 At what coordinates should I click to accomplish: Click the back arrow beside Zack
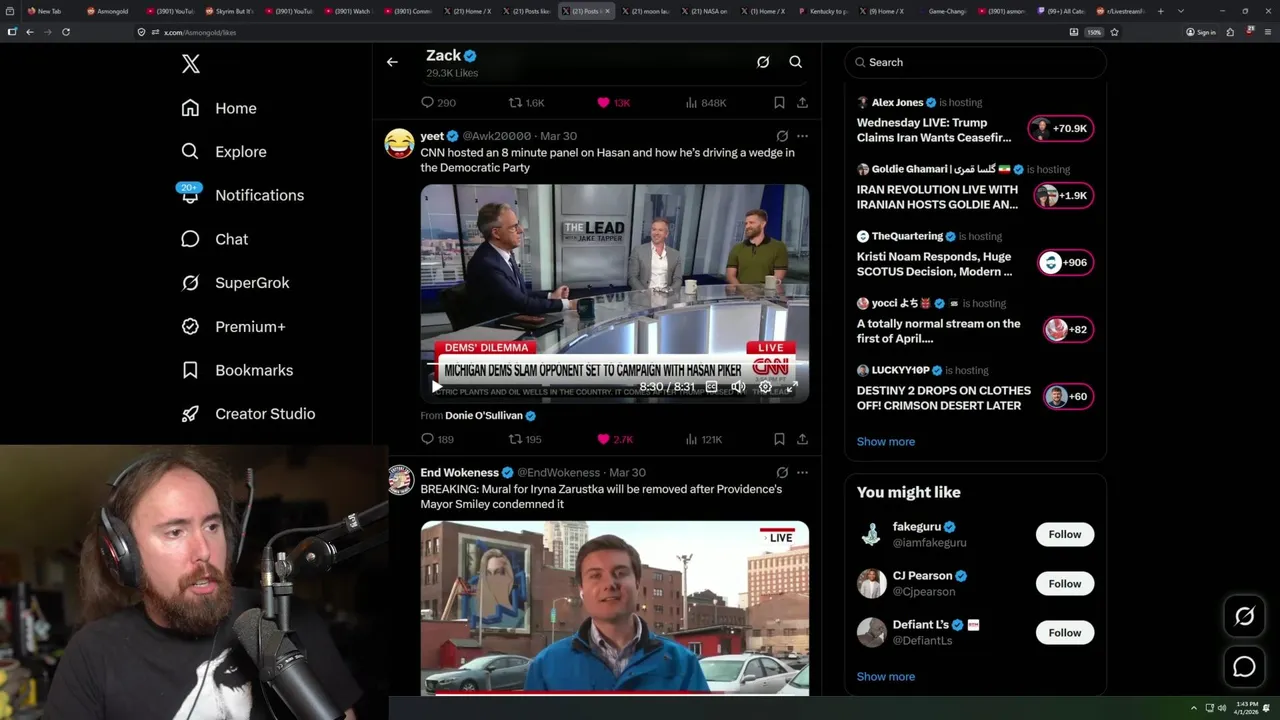tap(392, 62)
